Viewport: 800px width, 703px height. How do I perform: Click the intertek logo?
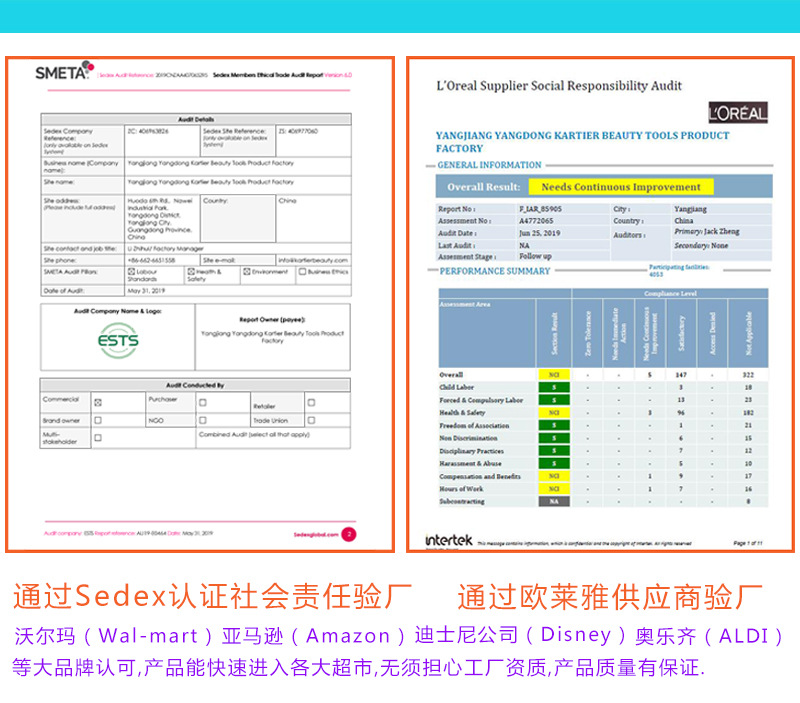tap(448, 540)
